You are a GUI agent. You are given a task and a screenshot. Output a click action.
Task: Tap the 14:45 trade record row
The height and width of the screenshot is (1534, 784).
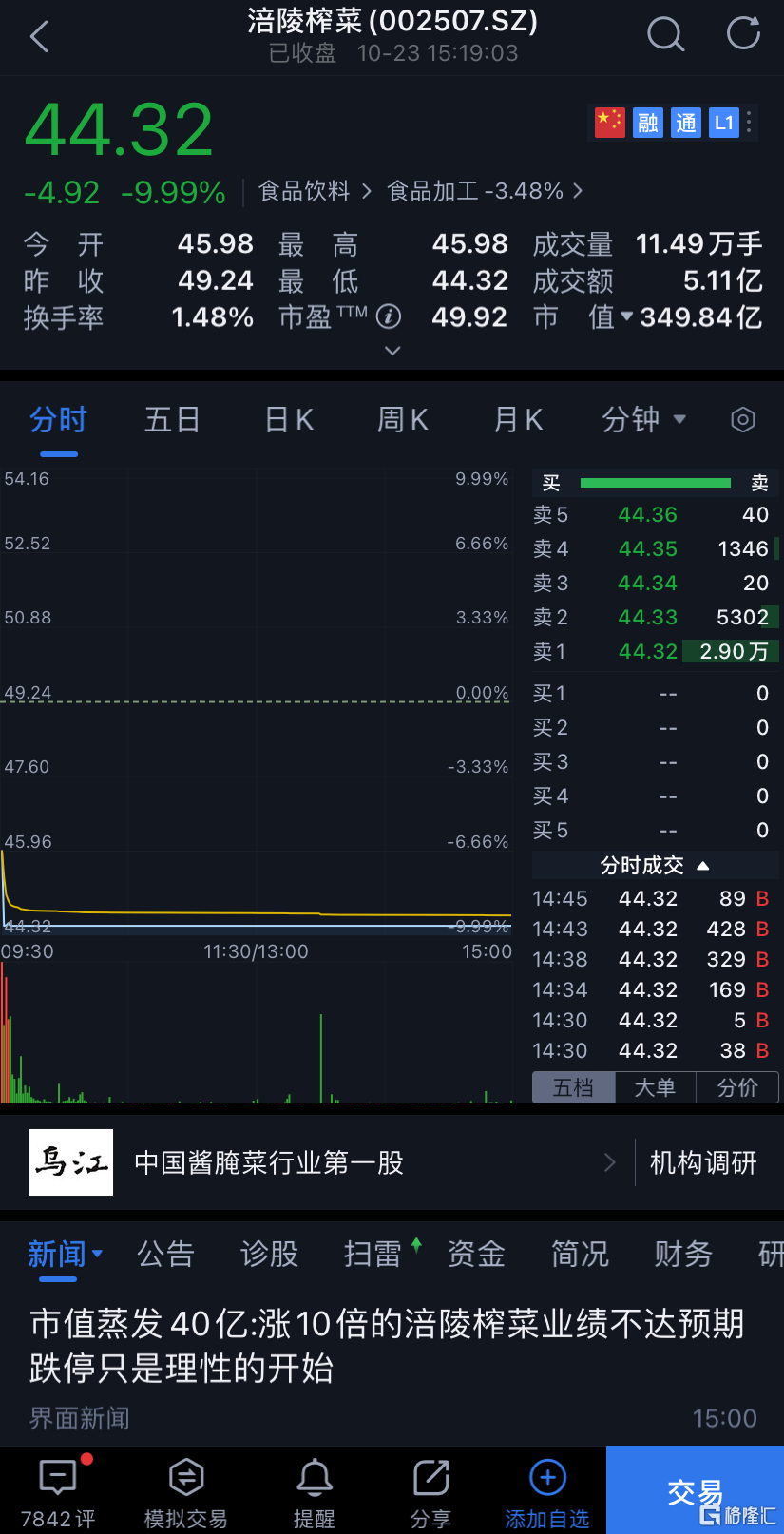[656, 898]
